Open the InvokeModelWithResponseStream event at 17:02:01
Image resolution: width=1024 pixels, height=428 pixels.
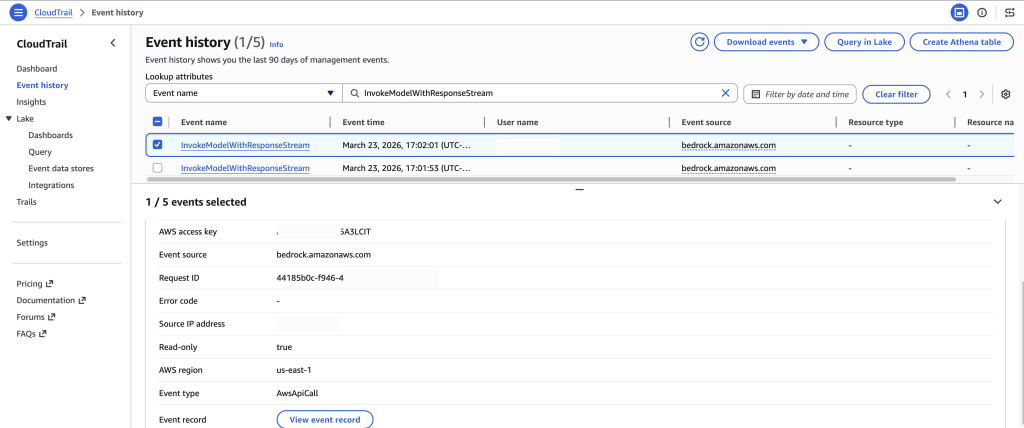[x=245, y=145]
